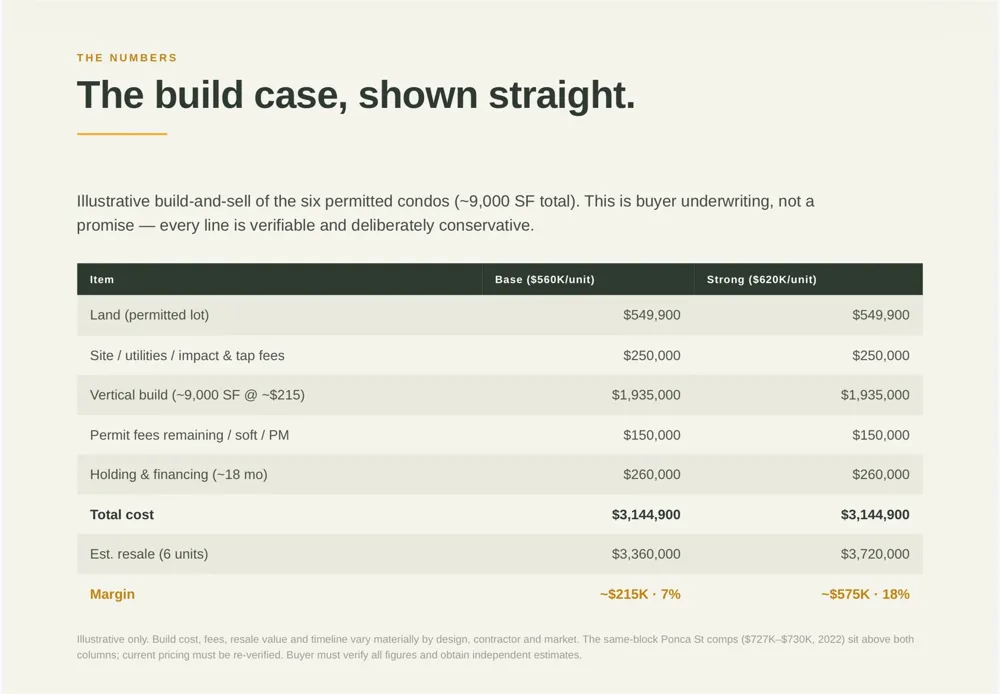1000x694 pixels.
Task: Select 'THE NUMBERS' section label
Action: (x=127, y=58)
